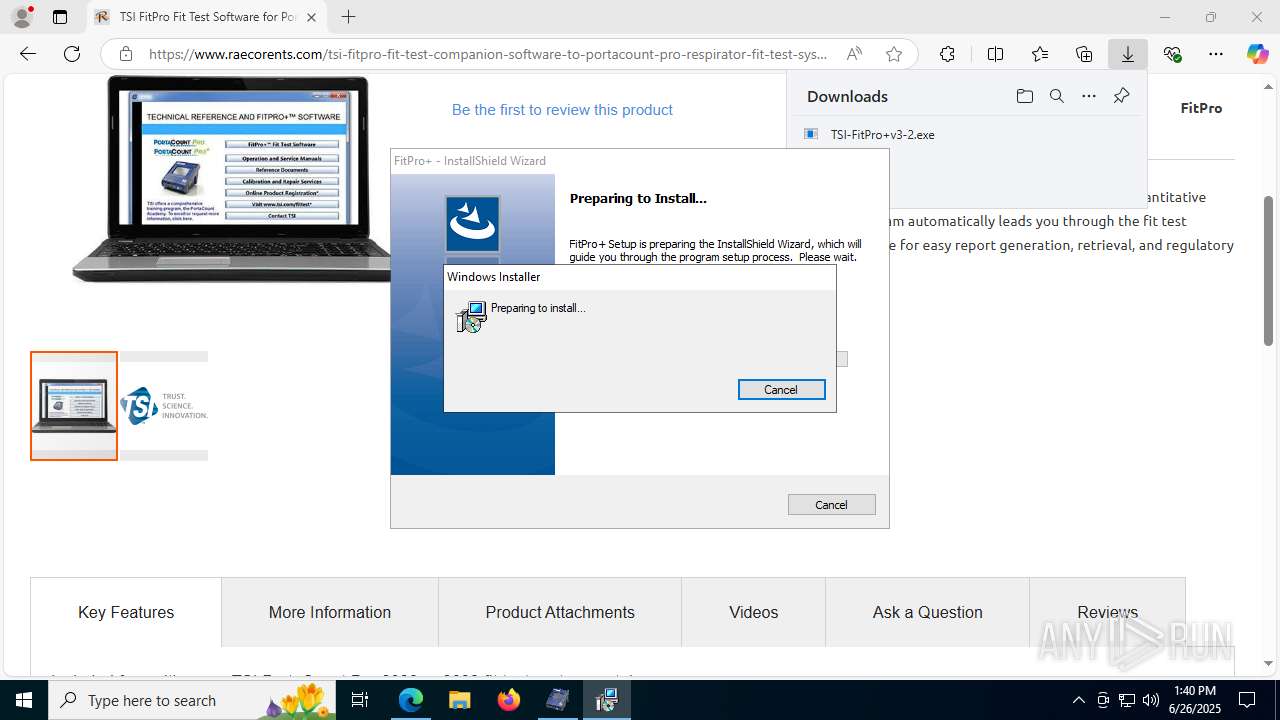Open Collections icon

(1084, 54)
